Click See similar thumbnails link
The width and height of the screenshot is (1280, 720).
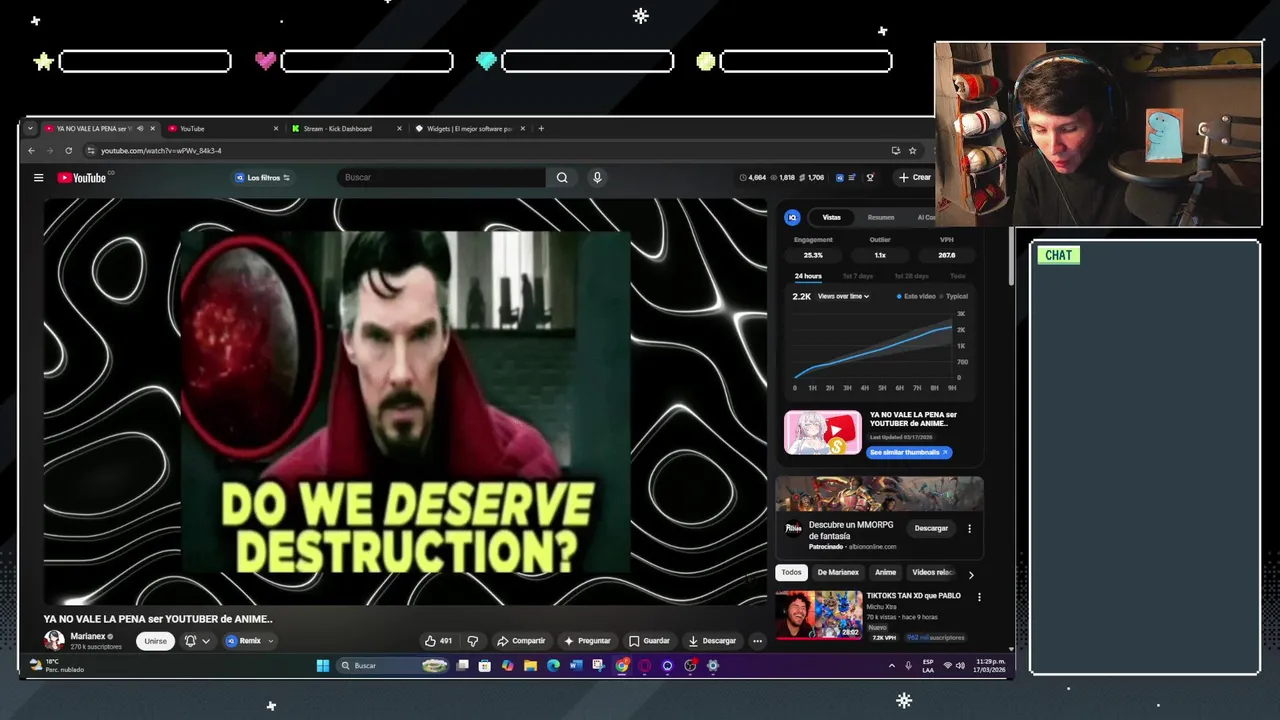tap(909, 452)
